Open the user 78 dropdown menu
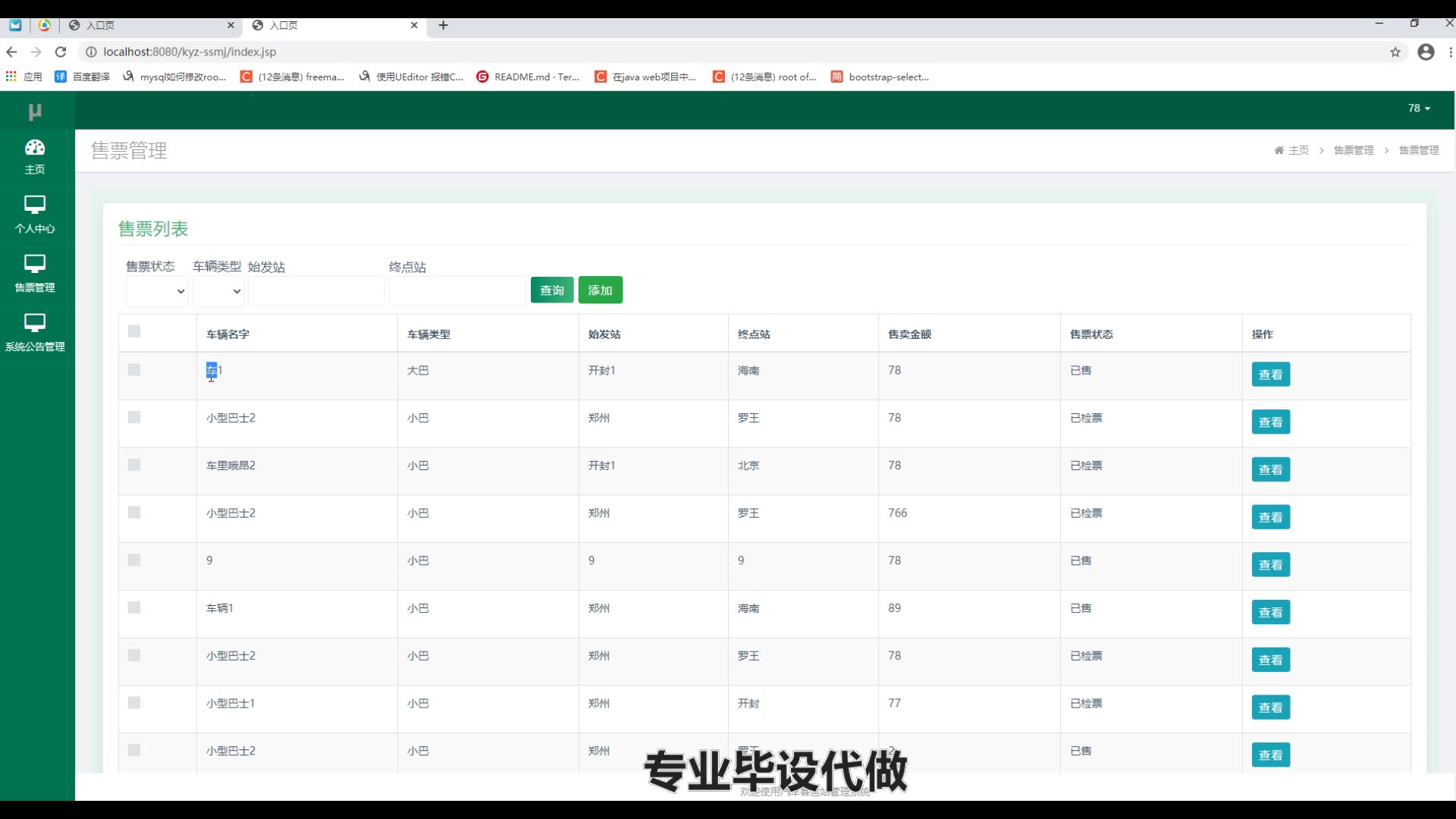The image size is (1456, 819). 1419,108
